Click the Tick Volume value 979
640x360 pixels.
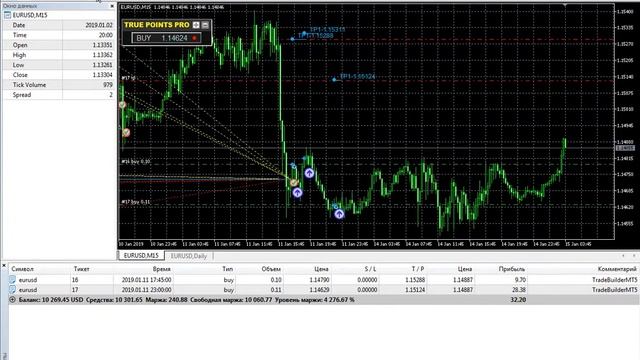point(108,85)
